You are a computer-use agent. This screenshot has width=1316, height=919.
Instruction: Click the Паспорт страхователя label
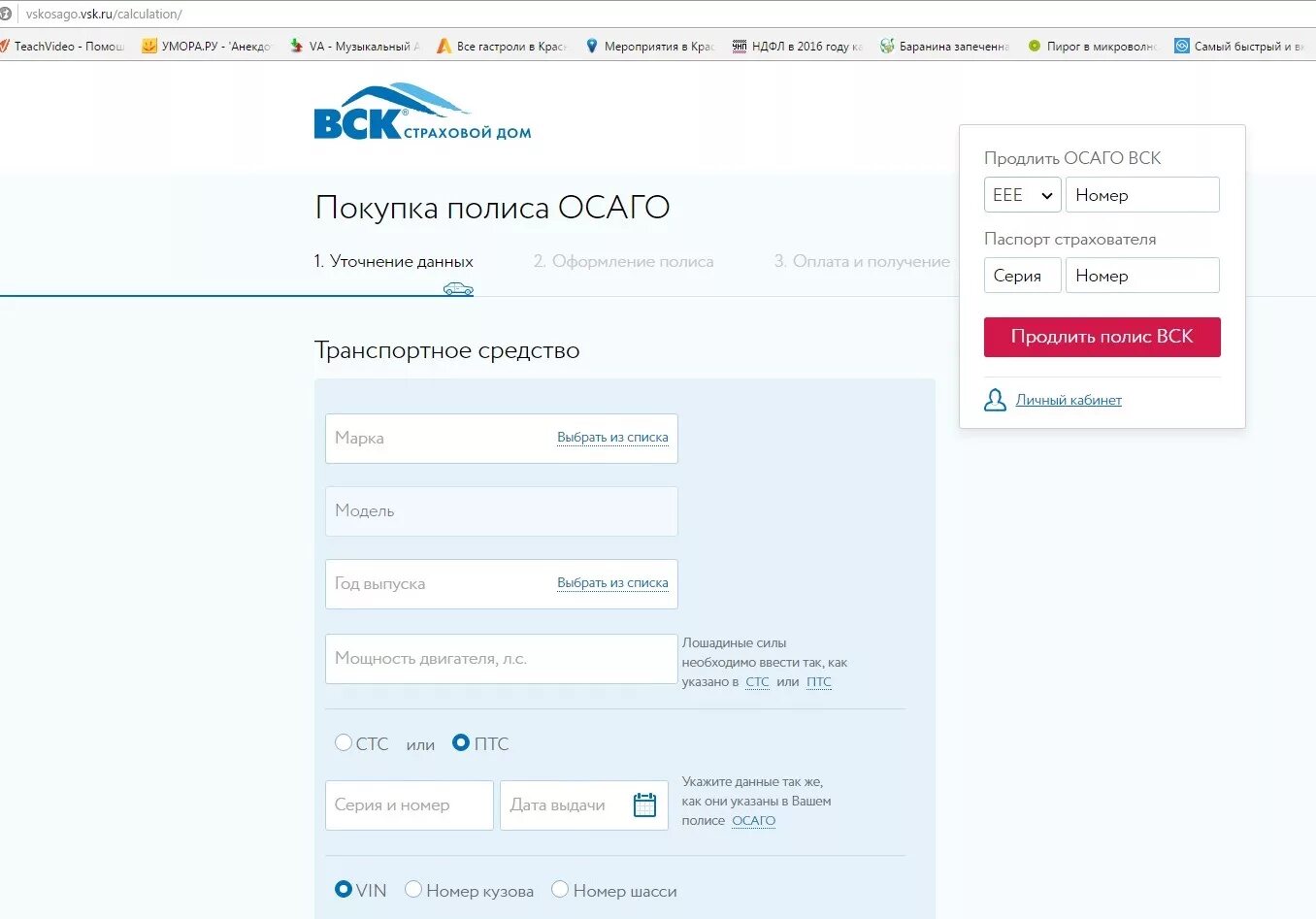(1069, 239)
